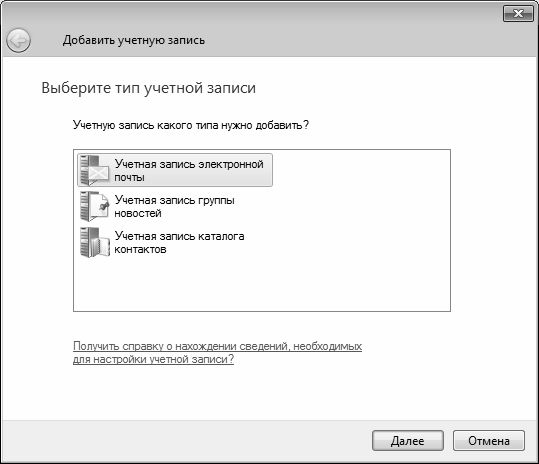Viewport: 539px width, 464px height.
Task: Click the envelope on the email account icon
Action: tap(99, 172)
